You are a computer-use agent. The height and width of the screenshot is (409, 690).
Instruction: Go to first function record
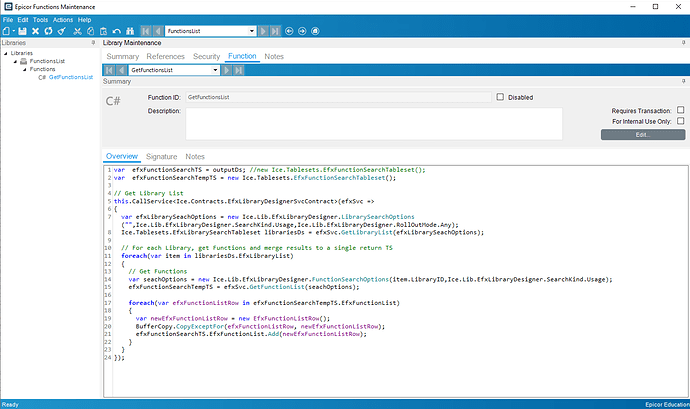[x=109, y=70]
